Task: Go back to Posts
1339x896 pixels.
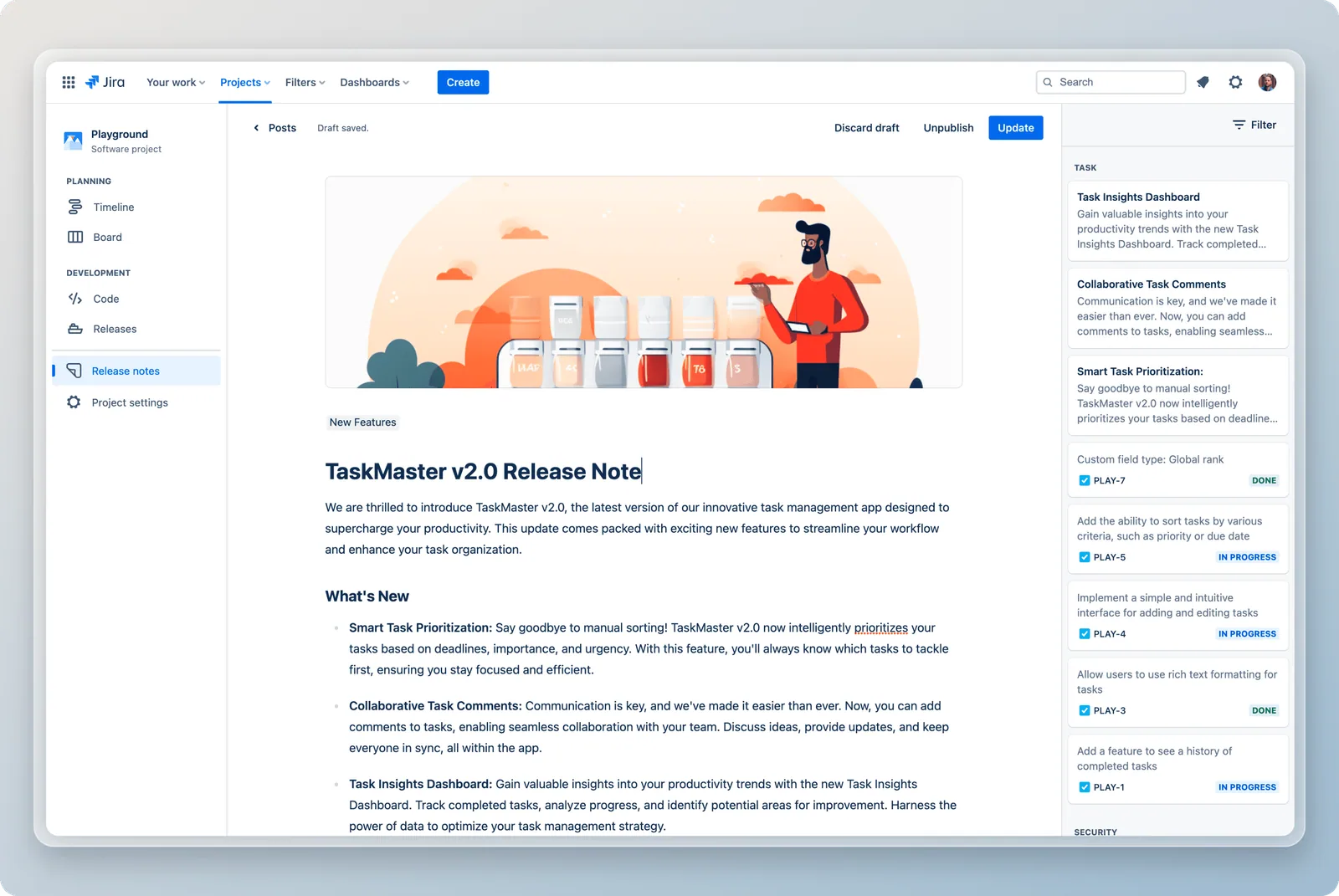Action: (274, 128)
